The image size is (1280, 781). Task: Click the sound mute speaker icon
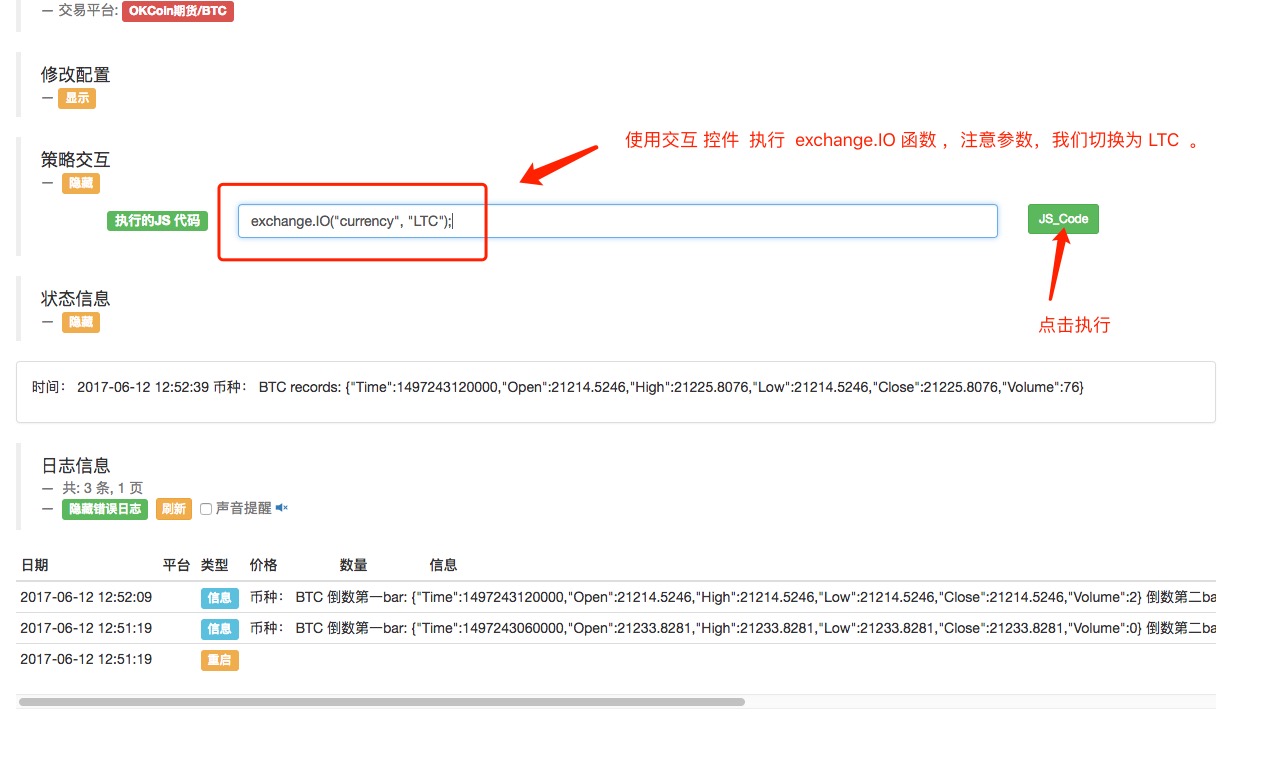pos(282,508)
